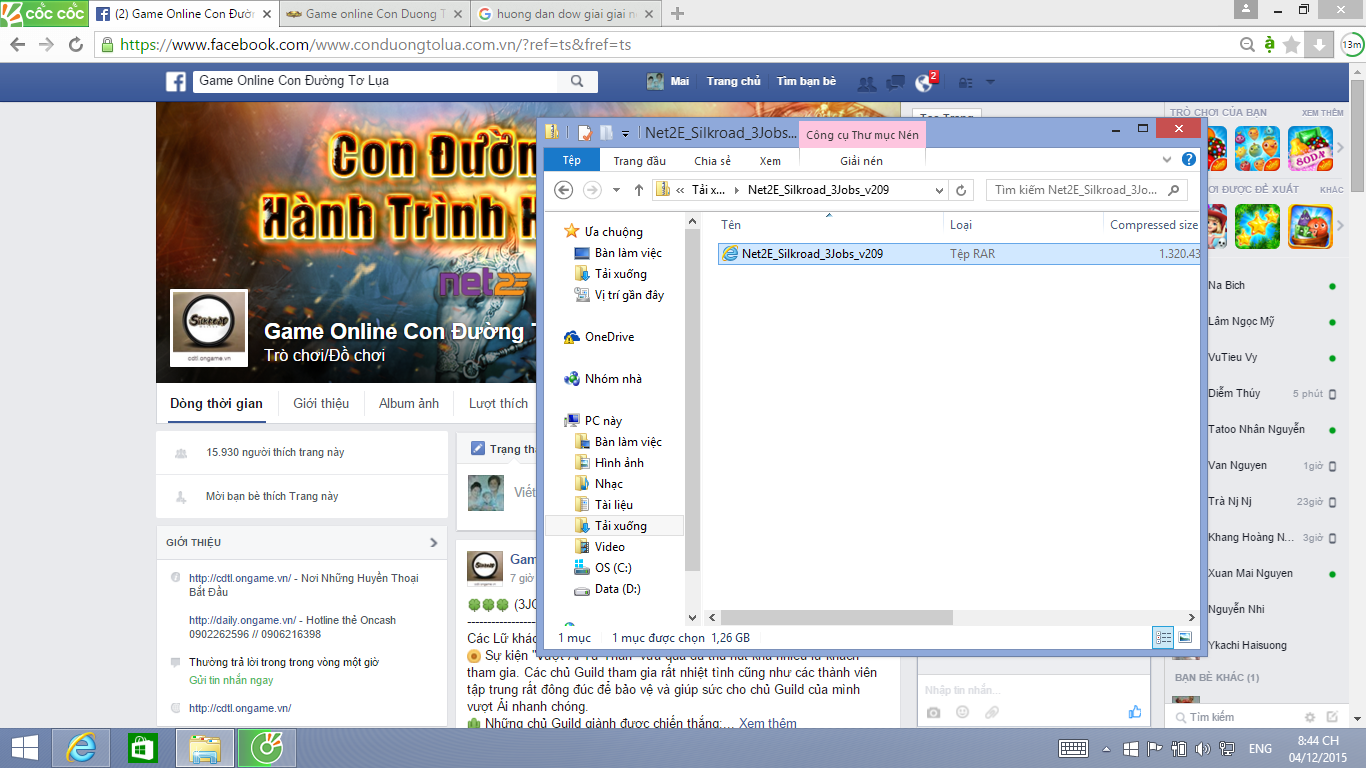Select OneDrive in navigation pane
Image resolution: width=1366 pixels, height=768 pixels.
click(x=609, y=337)
